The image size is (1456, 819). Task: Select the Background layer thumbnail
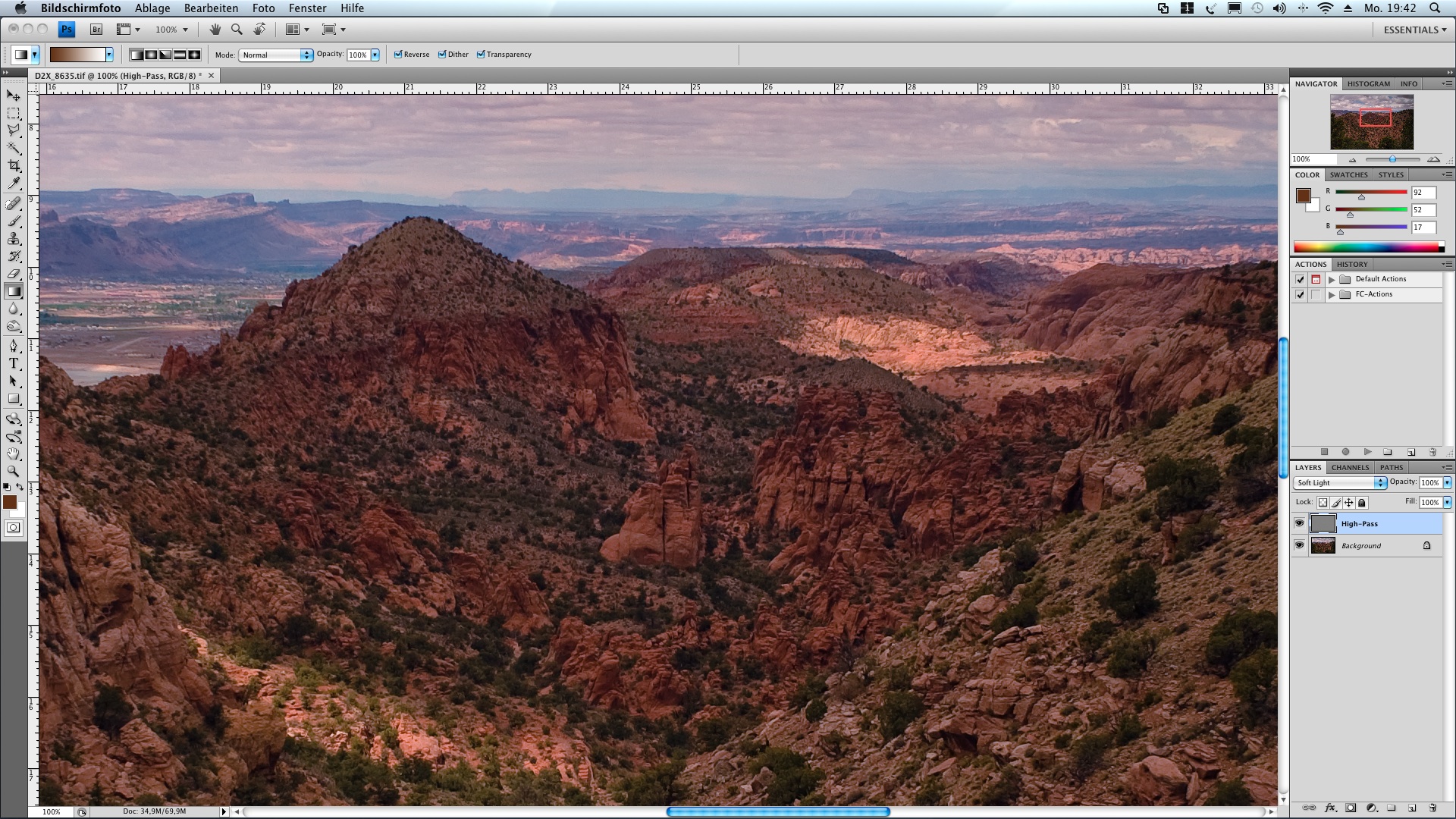1323,545
